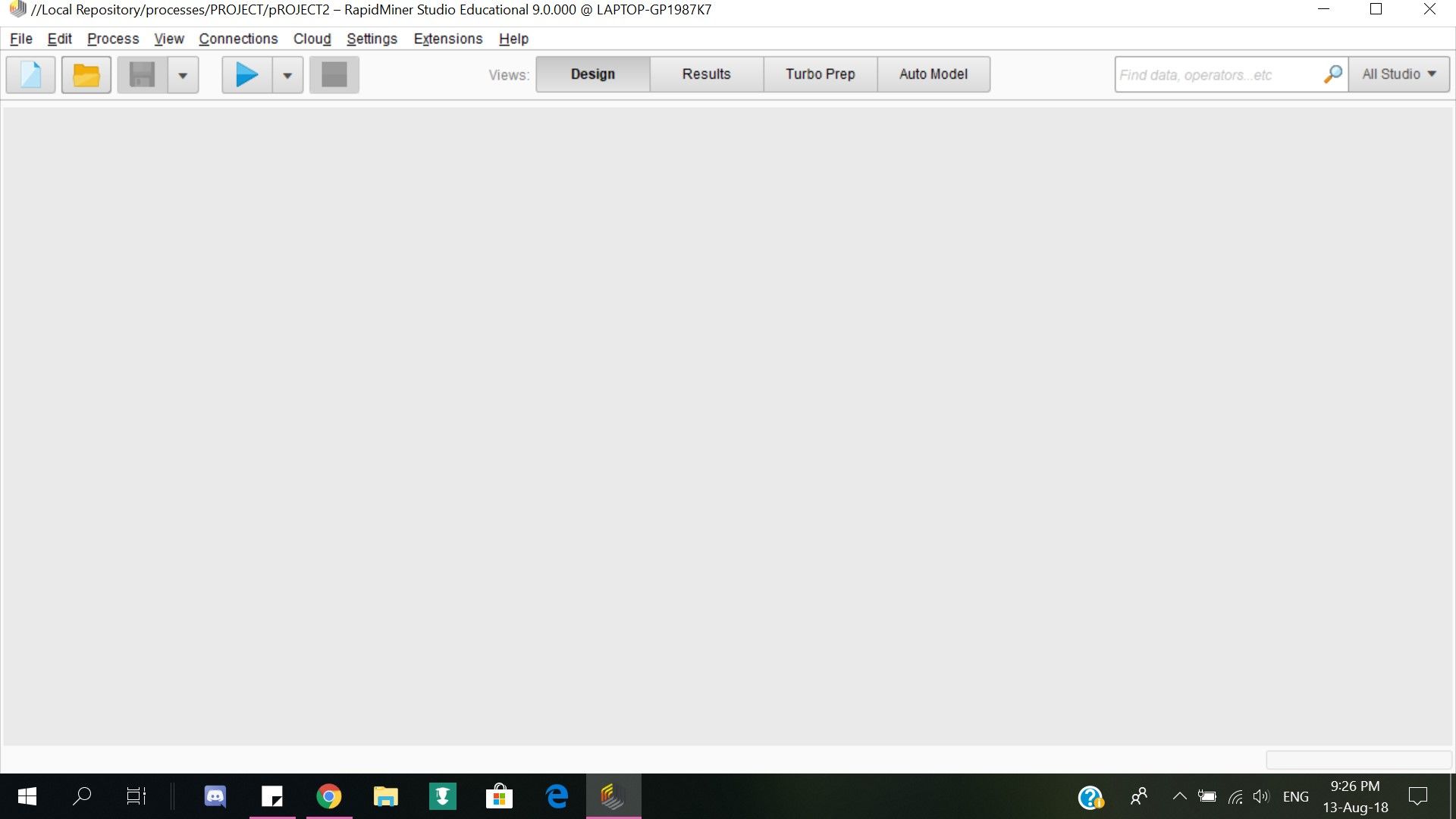Open the Auto Model view
The width and height of the screenshot is (1456, 819).
tap(933, 74)
